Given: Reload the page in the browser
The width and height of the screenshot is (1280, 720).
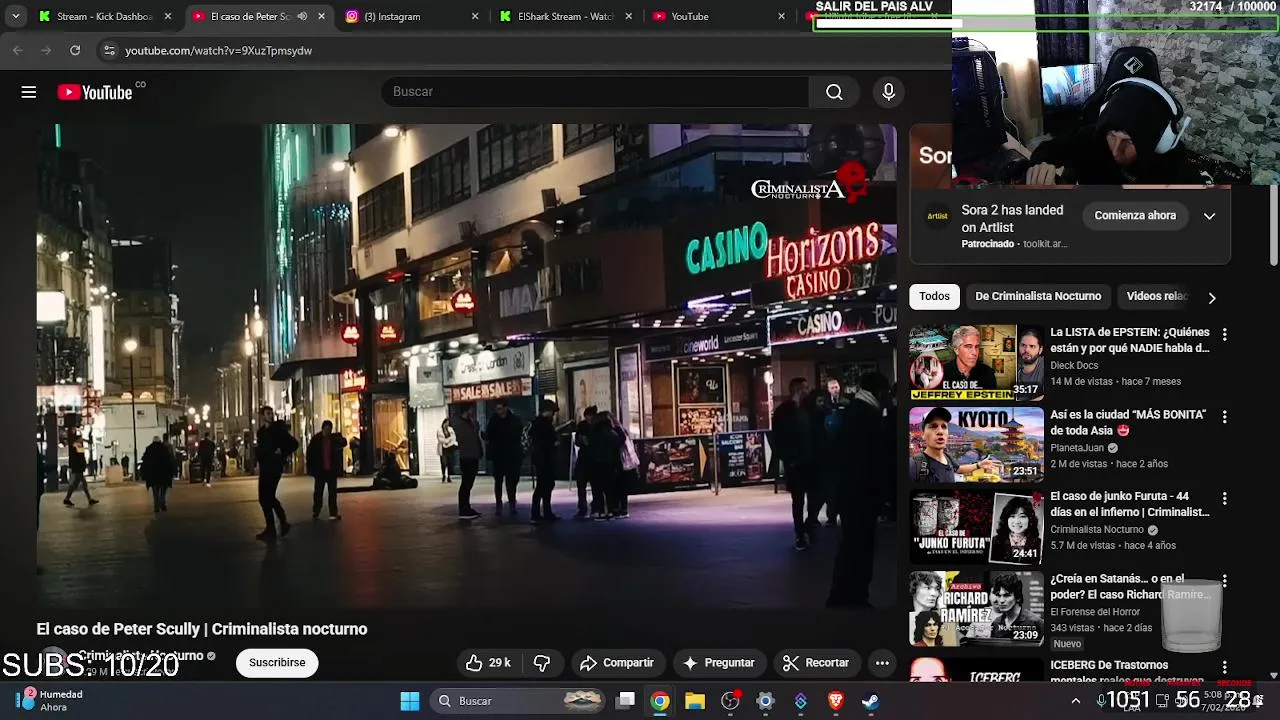Looking at the screenshot, I should 75,50.
